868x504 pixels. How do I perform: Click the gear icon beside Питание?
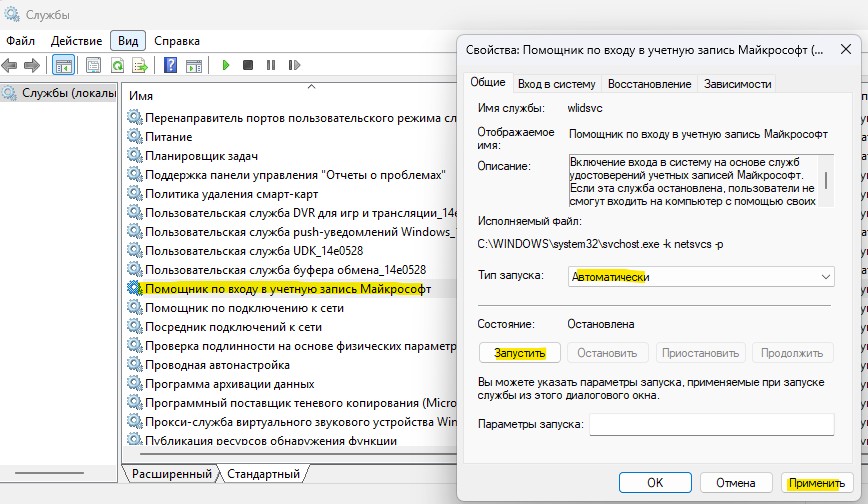coord(135,136)
